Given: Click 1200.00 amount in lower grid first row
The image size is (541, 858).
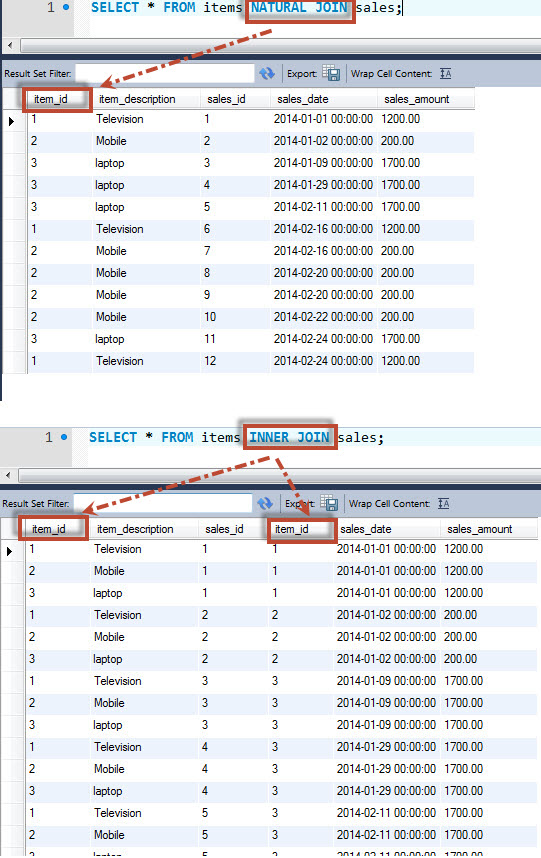Looking at the screenshot, I should click(463, 549).
